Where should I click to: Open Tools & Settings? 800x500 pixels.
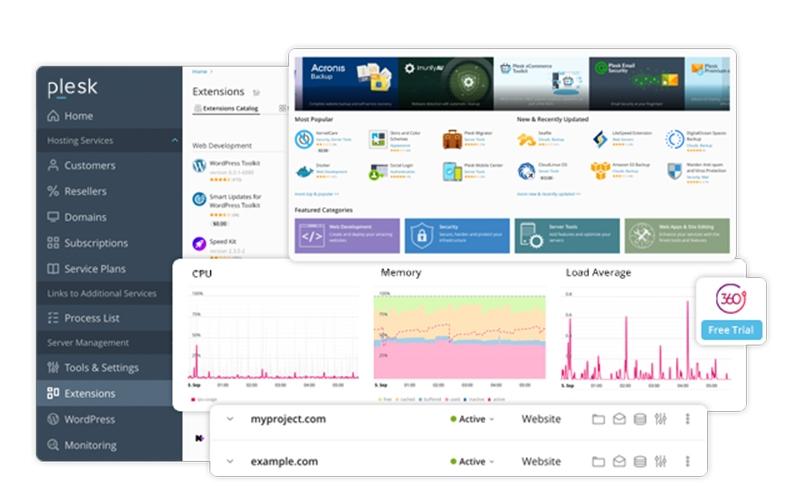tap(92, 367)
